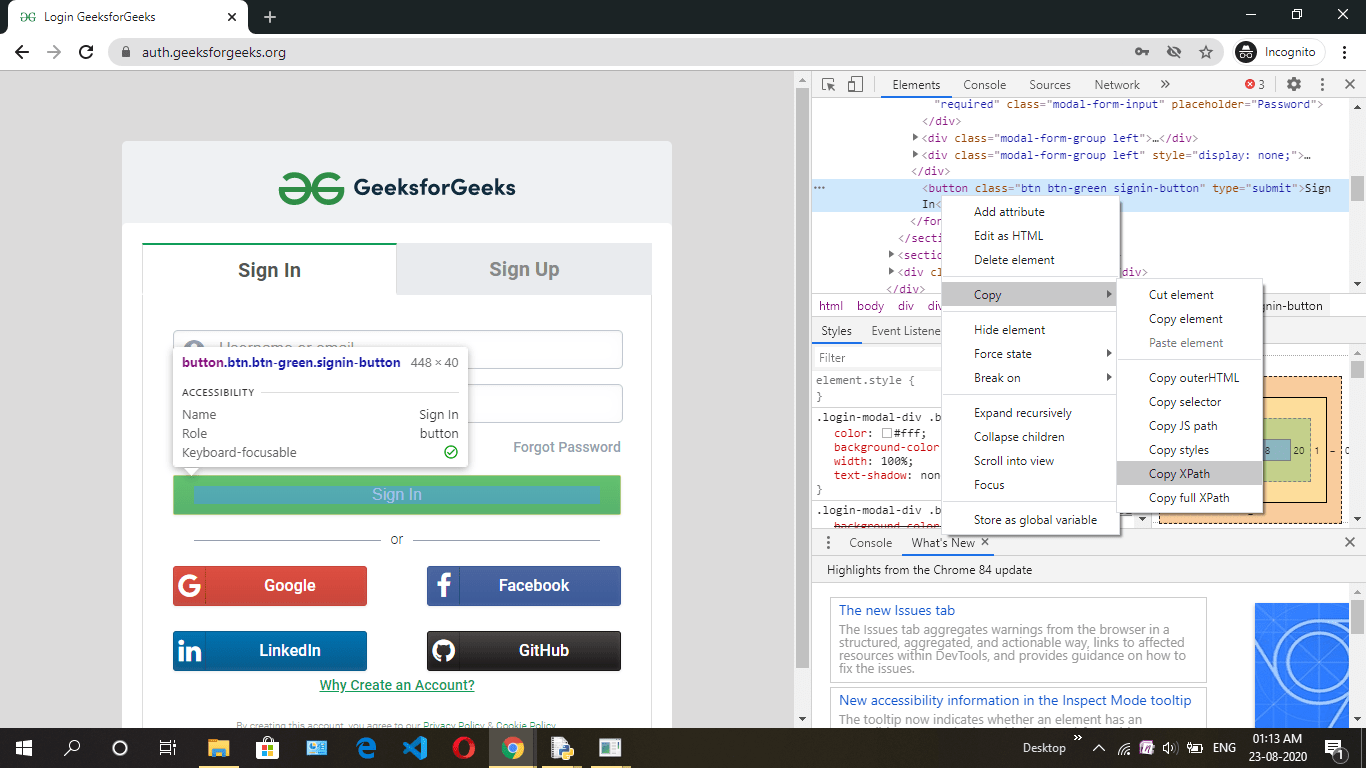Open Visual Studio Code from the taskbar
1366x768 pixels.
pyautogui.click(x=414, y=748)
